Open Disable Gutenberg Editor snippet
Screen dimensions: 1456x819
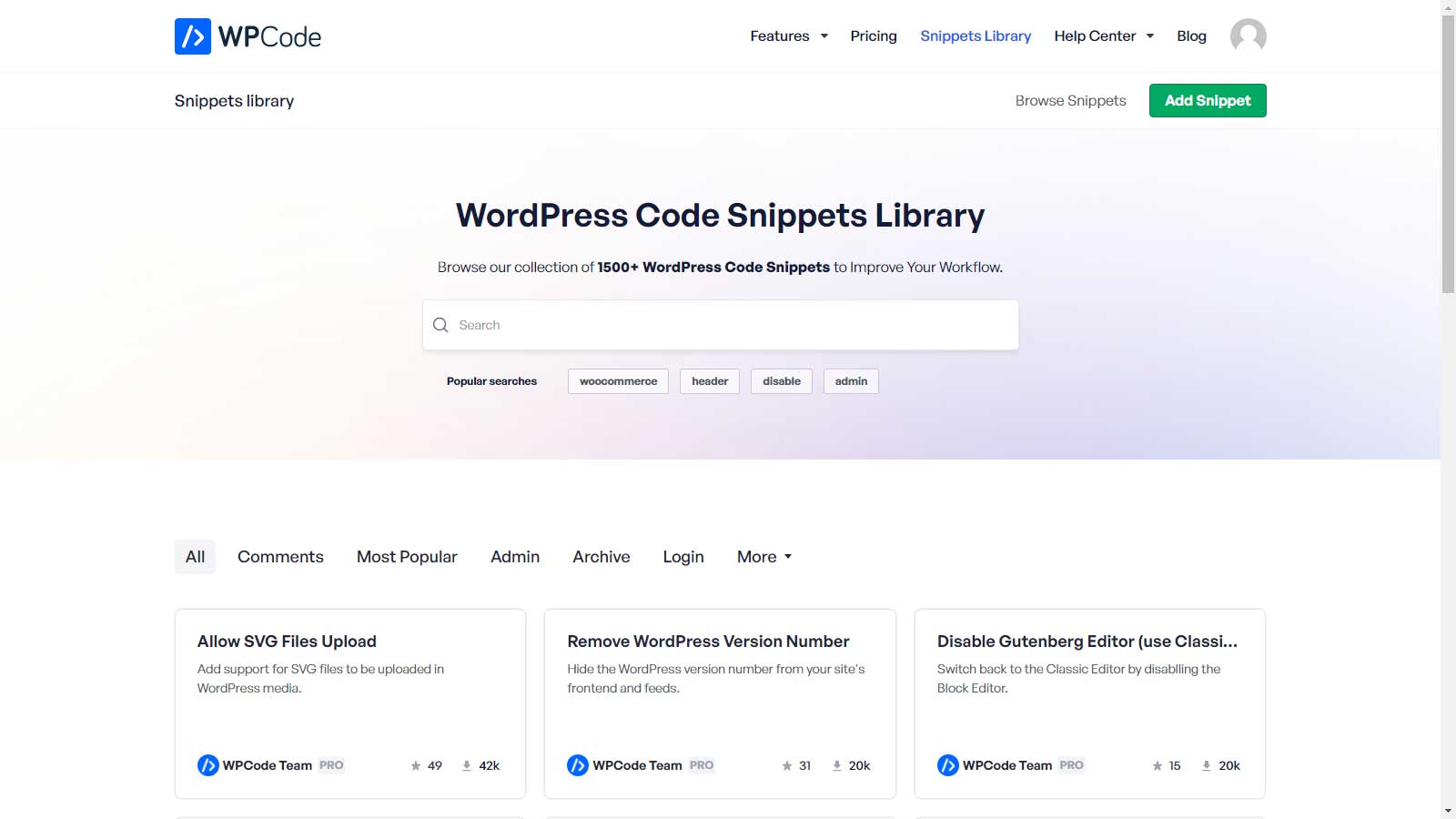coord(1087,642)
